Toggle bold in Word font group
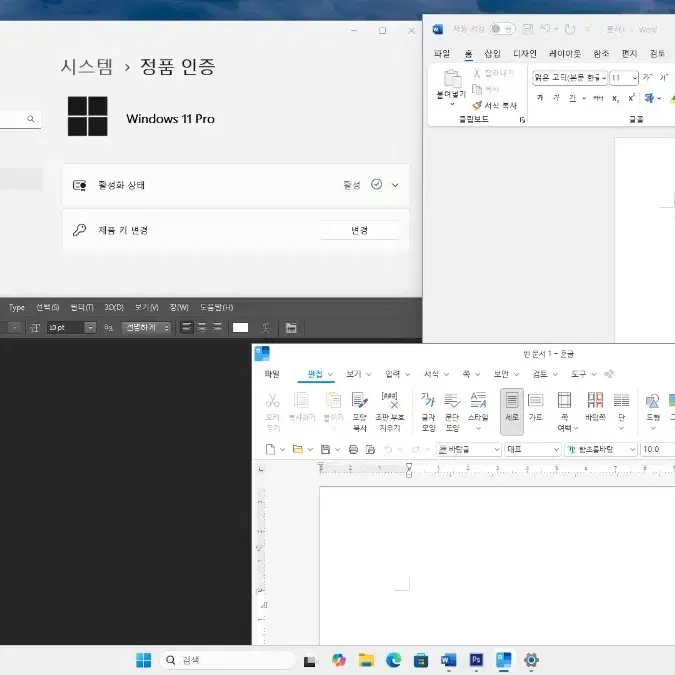Image resolution: width=675 pixels, height=675 pixels. click(x=540, y=98)
